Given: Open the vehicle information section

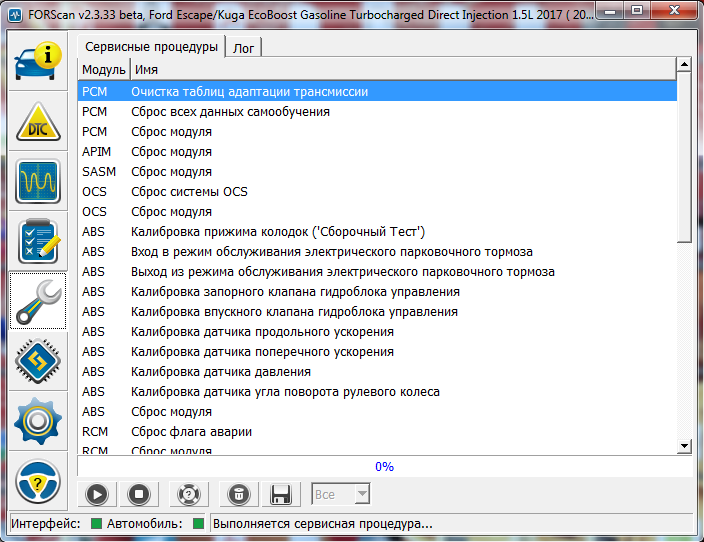Looking at the screenshot, I should click(38, 61).
